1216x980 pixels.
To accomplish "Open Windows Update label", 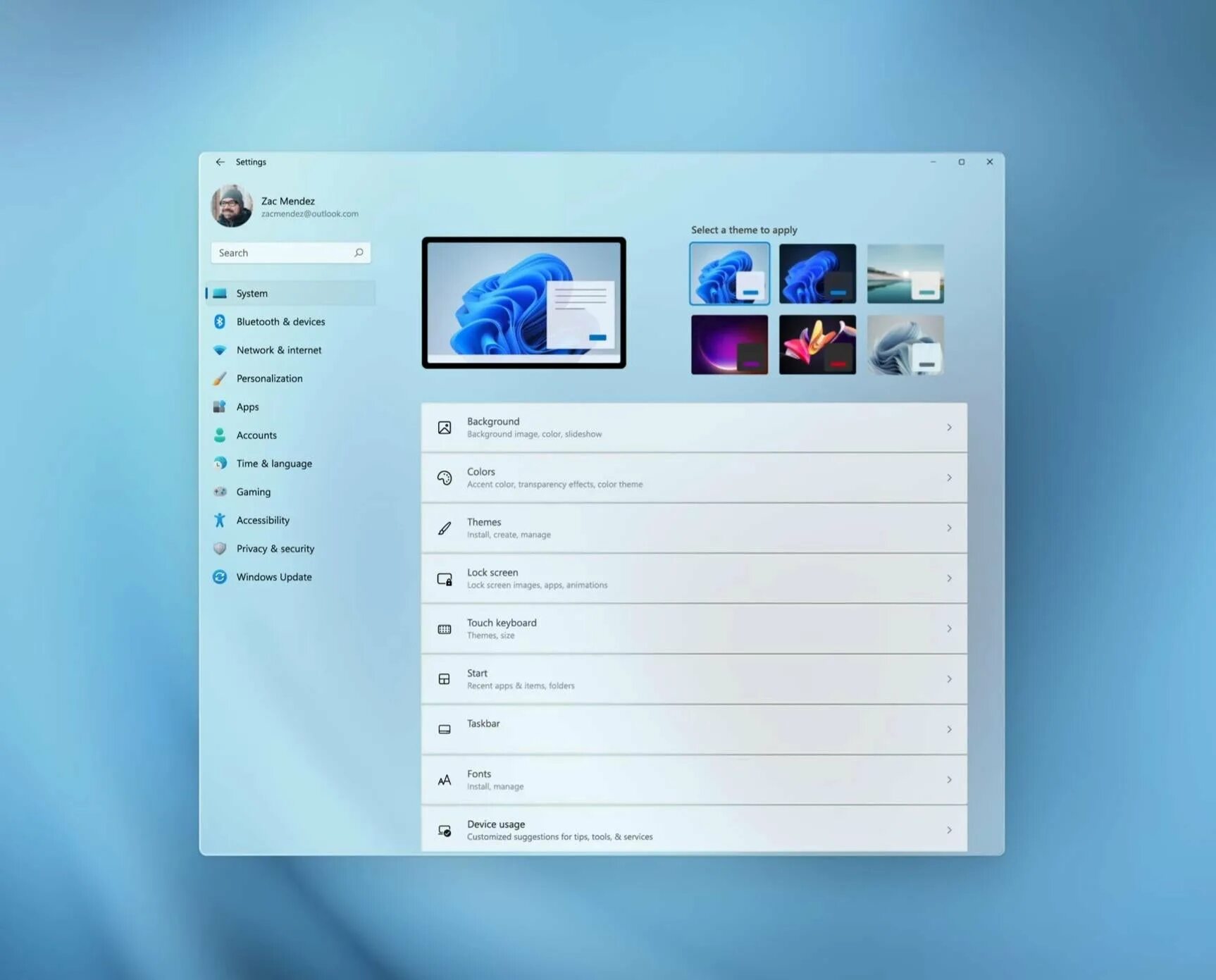I will 274,576.
